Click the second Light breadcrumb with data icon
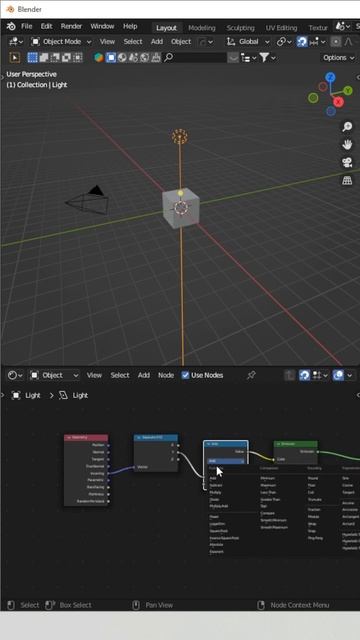360x640 pixels. coord(73,396)
